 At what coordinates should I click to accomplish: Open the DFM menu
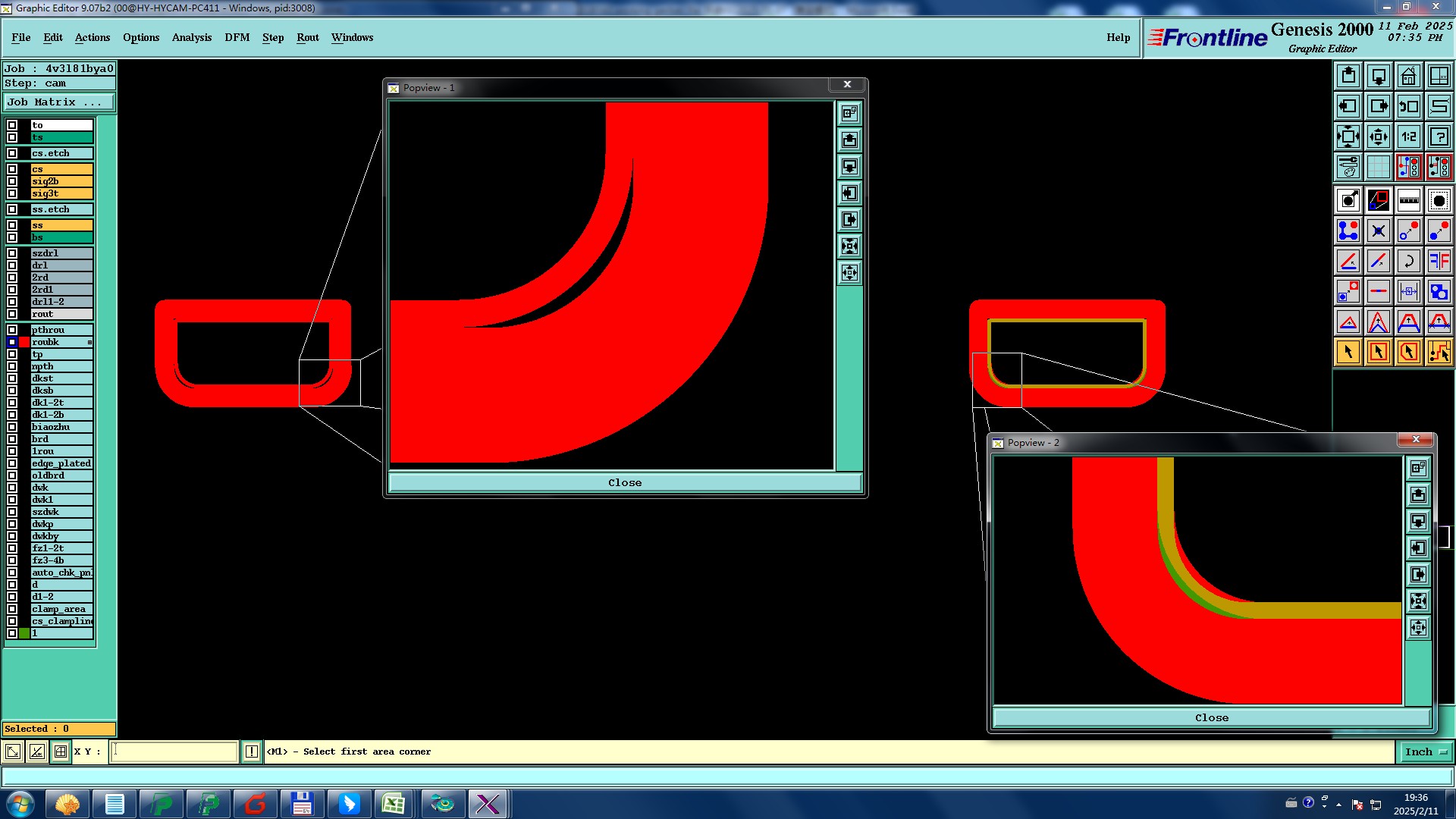coord(237,37)
